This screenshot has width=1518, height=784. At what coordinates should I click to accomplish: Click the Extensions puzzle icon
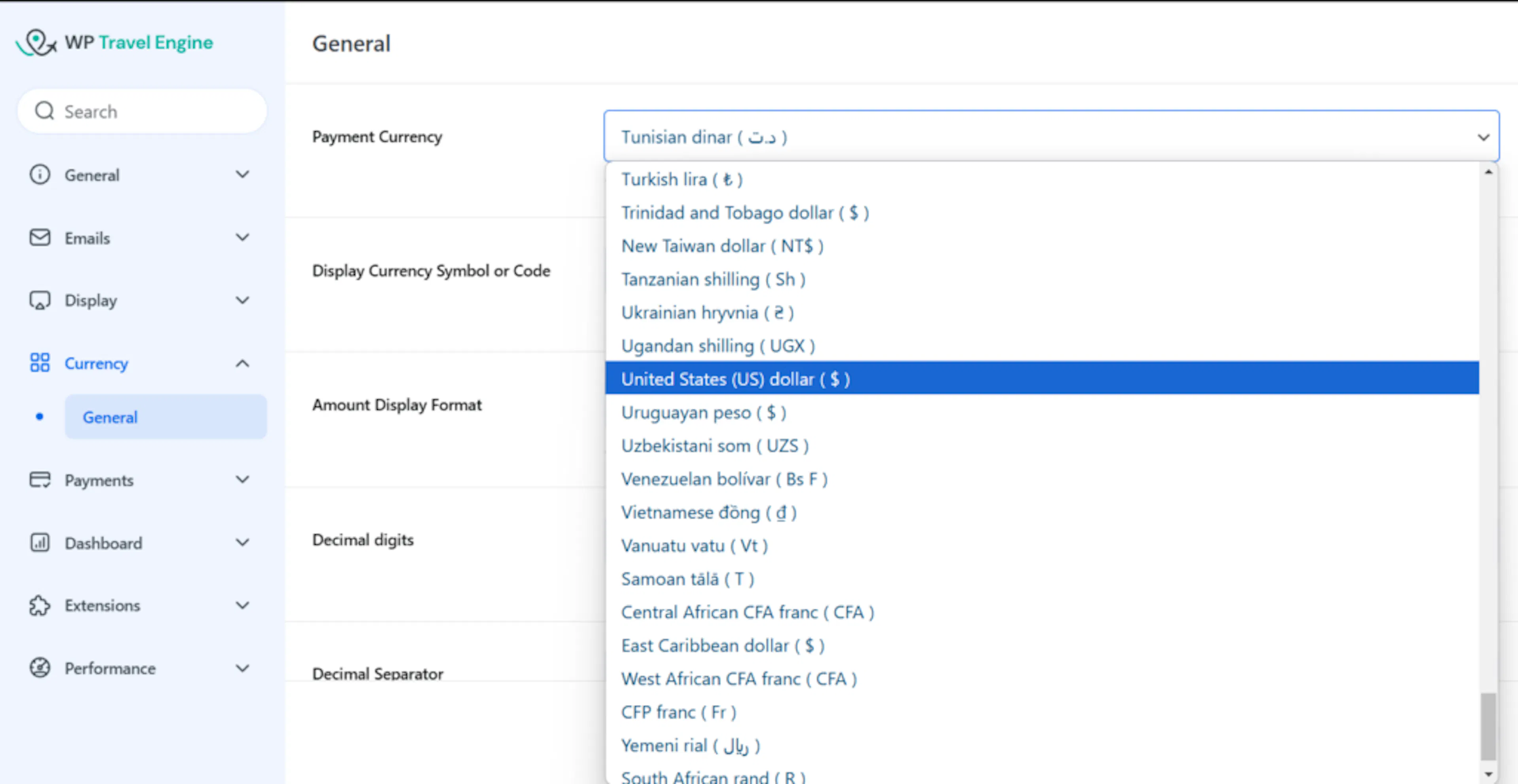point(40,605)
